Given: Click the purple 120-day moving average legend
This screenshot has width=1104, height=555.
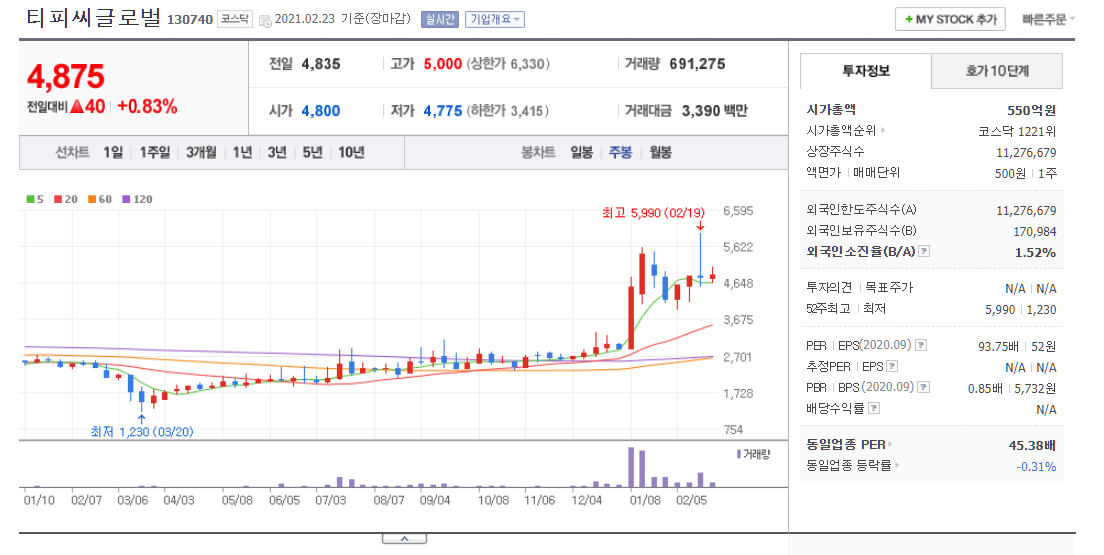Looking at the screenshot, I should pyautogui.click(x=137, y=199).
